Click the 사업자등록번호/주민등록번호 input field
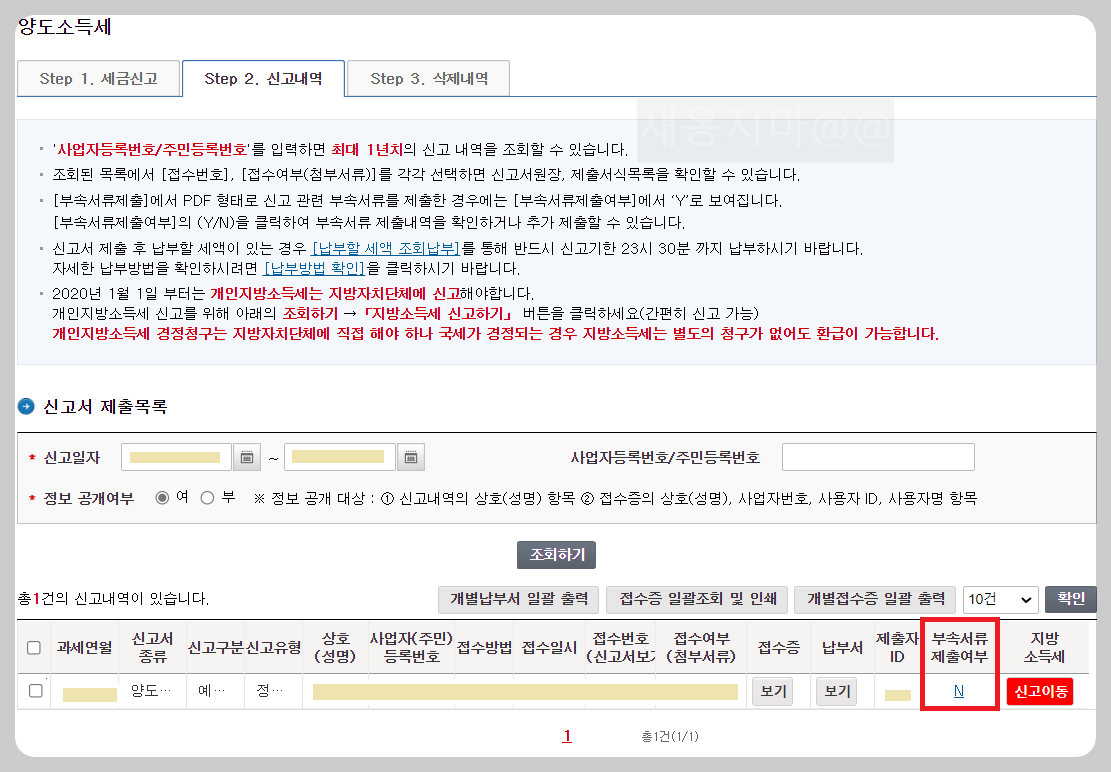Viewport: 1111px width, 772px height. (x=877, y=457)
